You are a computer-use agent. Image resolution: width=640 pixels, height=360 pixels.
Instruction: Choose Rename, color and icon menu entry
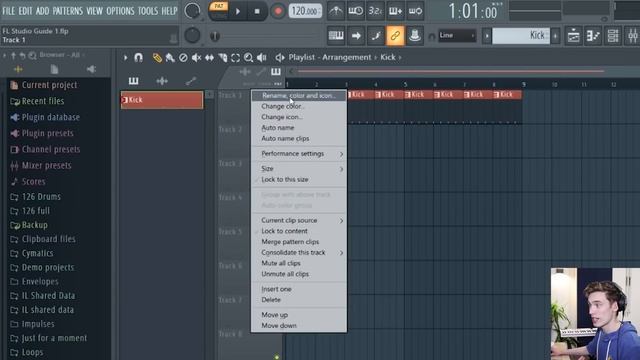299,96
